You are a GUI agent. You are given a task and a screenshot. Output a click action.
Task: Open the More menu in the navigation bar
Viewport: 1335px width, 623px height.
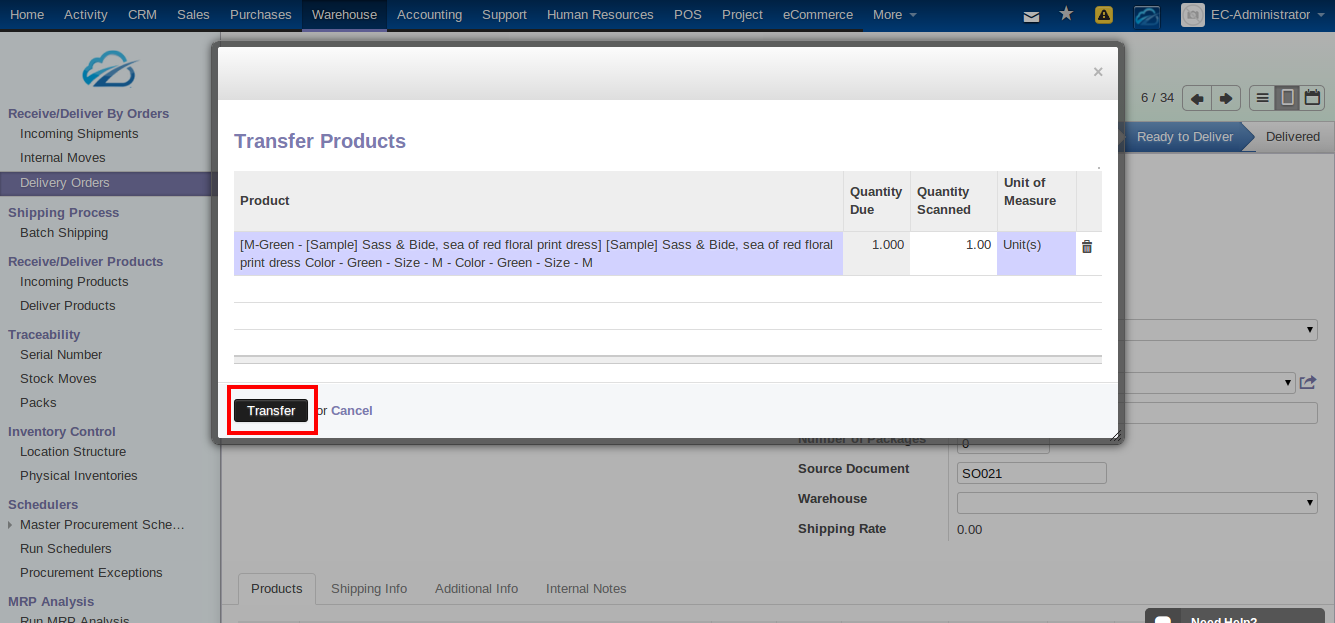[x=893, y=15]
